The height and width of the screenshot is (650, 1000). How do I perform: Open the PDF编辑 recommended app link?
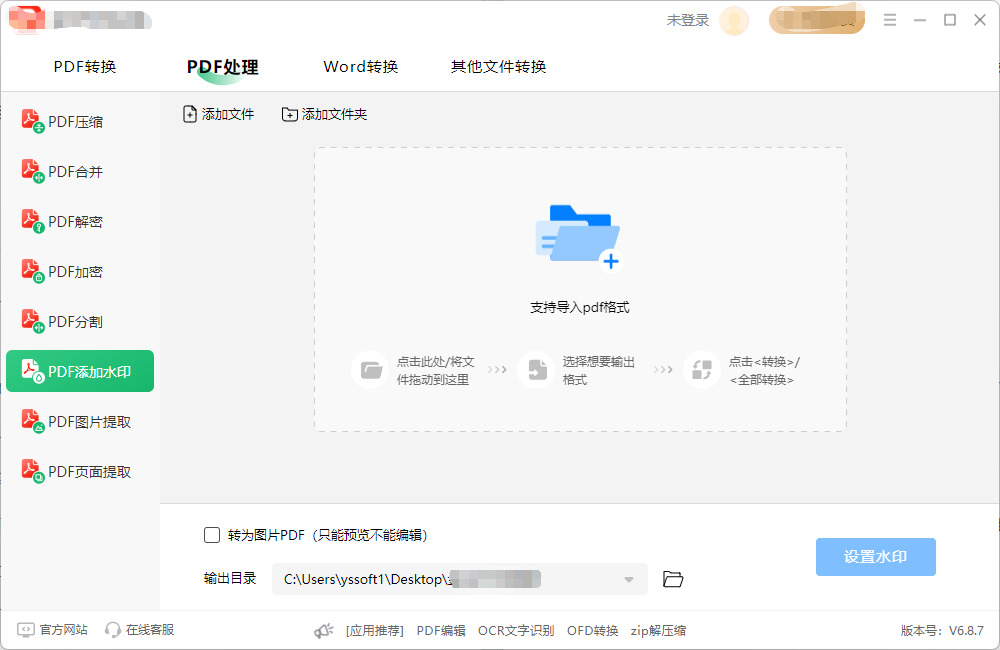tap(441, 631)
